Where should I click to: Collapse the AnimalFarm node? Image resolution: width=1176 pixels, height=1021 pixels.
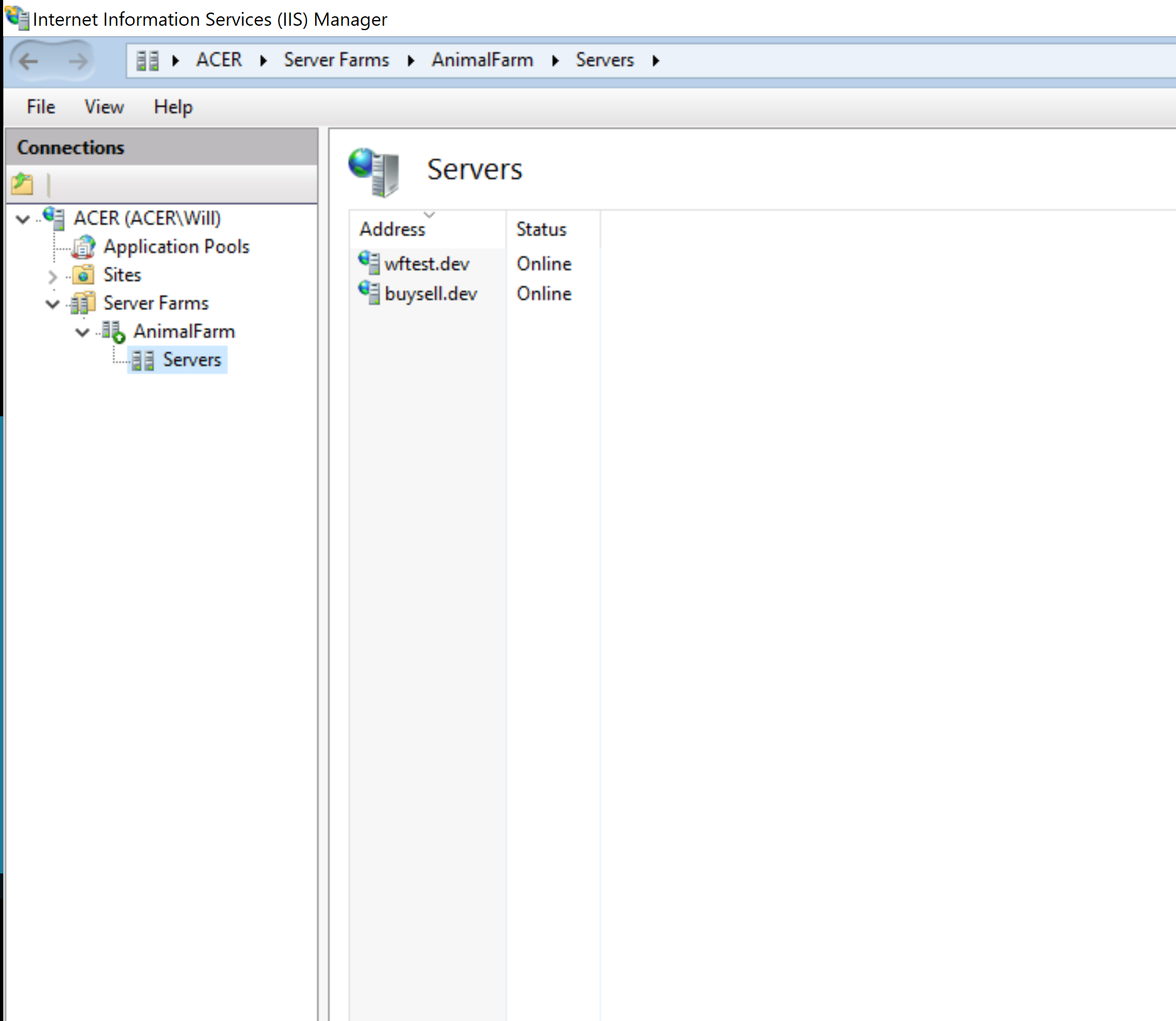pyautogui.click(x=82, y=332)
